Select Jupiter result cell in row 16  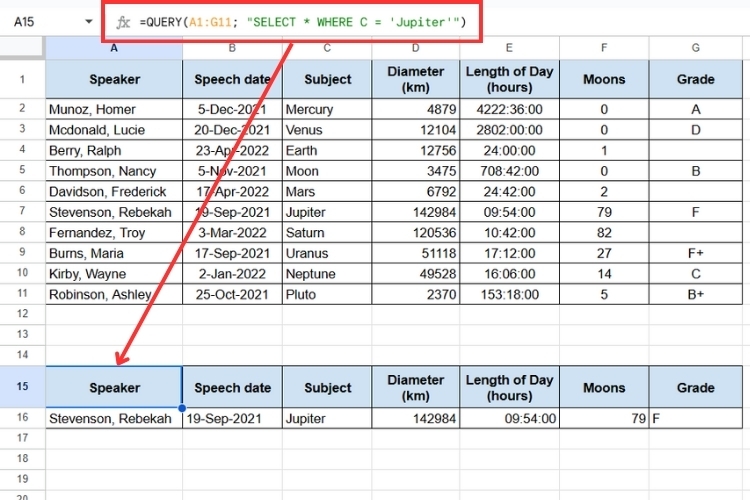point(327,418)
